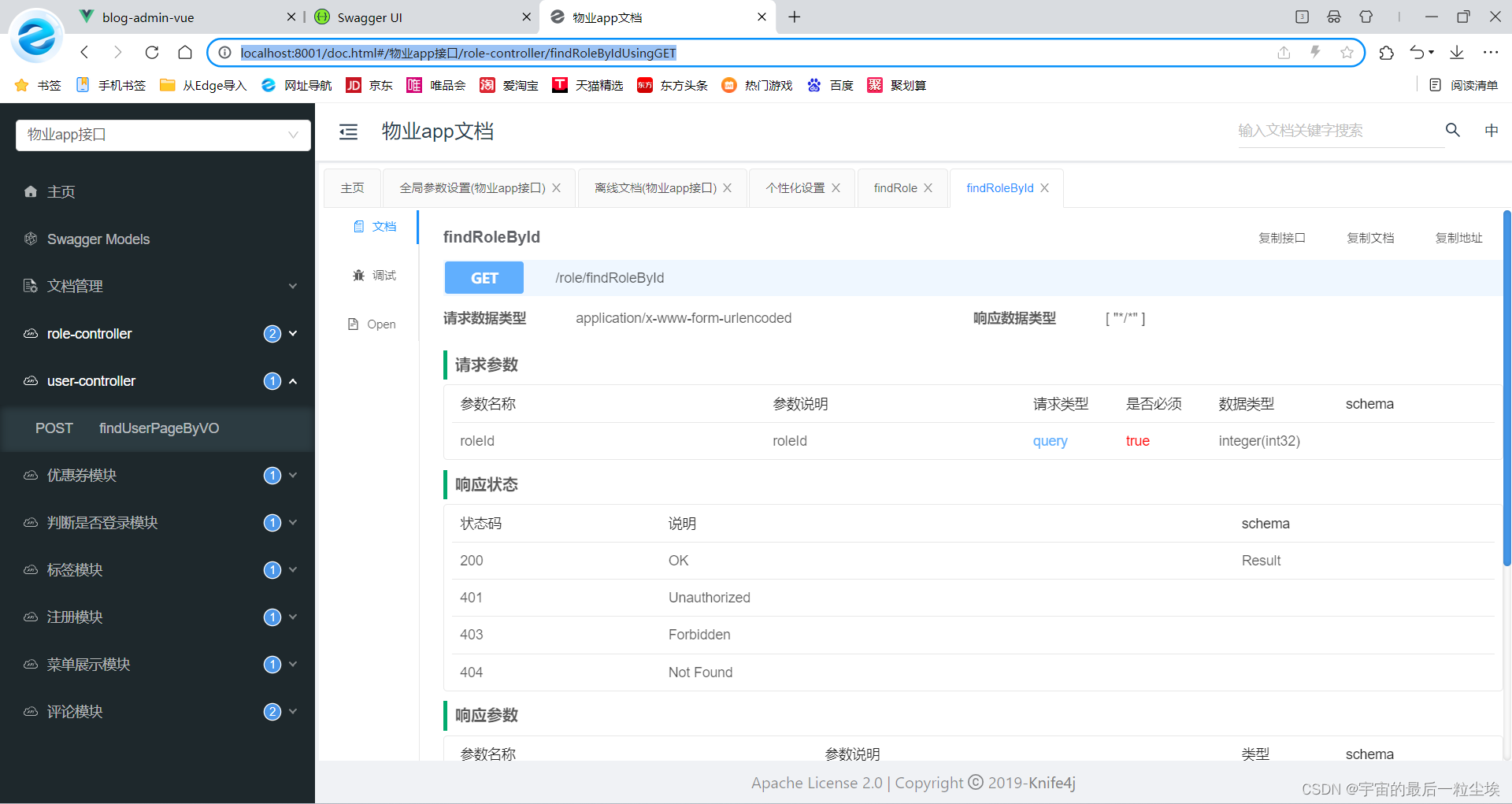Expand 优惠券模块 group
This screenshot has width=1512, height=804.
(x=157, y=475)
